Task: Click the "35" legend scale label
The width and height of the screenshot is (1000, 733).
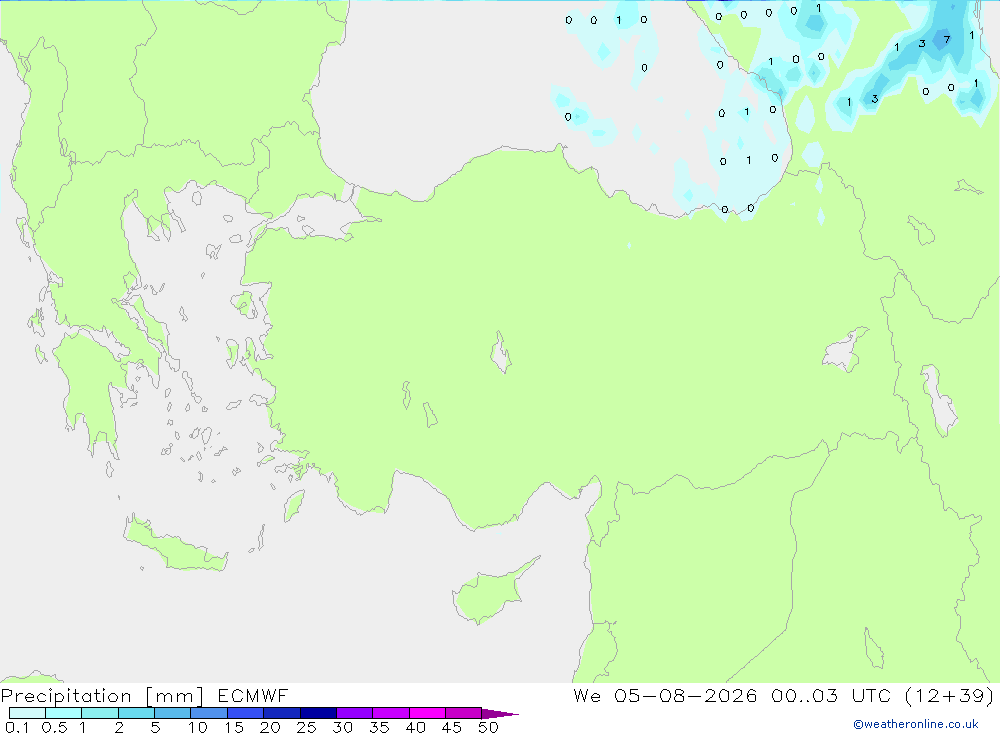Action: (x=379, y=727)
